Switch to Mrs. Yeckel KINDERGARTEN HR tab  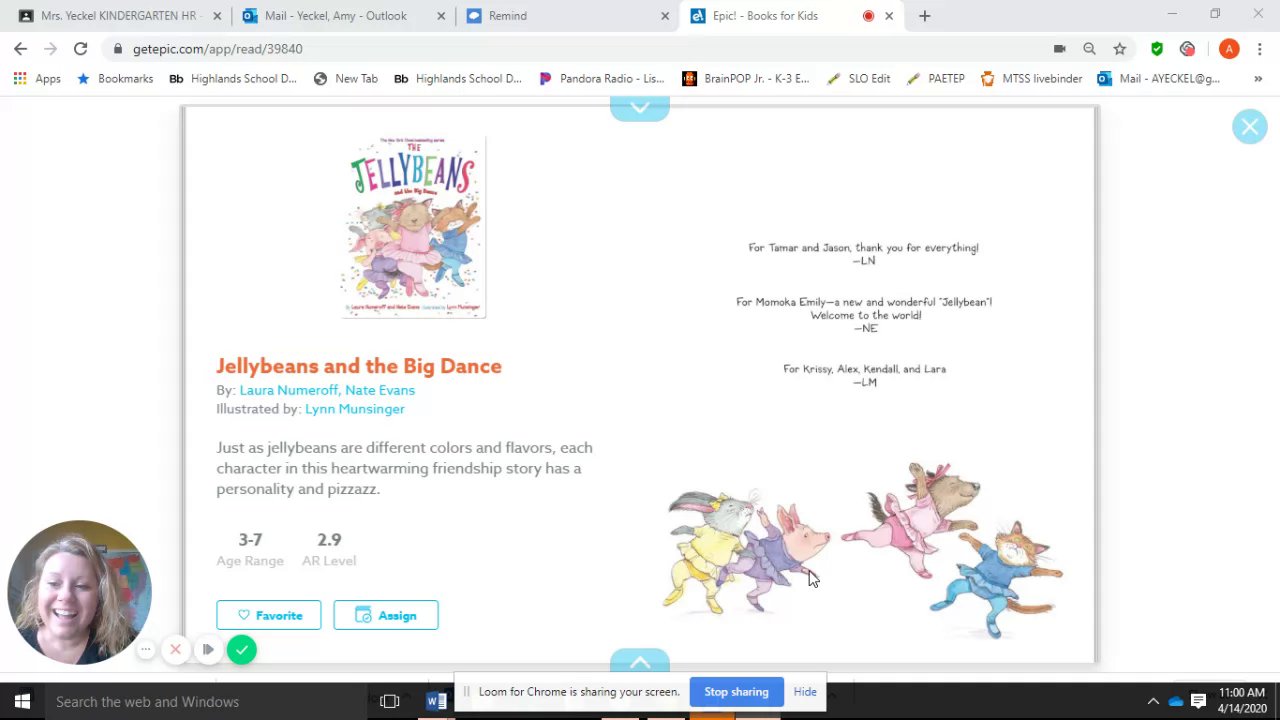click(118, 16)
